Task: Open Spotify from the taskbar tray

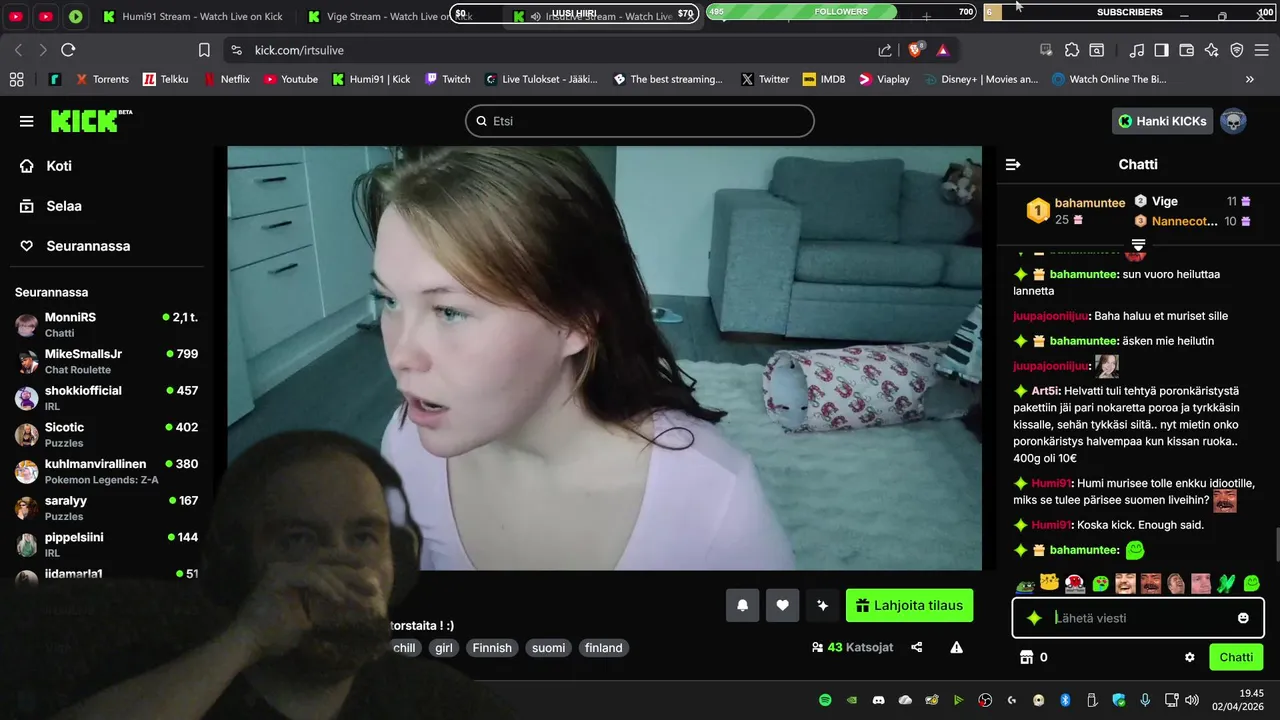Action: click(825, 700)
